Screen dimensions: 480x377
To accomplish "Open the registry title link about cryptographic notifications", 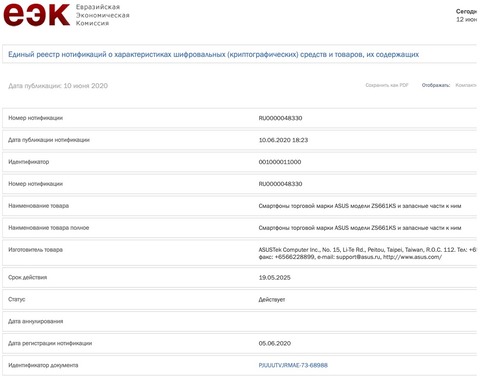I will (x=213, y=54).
